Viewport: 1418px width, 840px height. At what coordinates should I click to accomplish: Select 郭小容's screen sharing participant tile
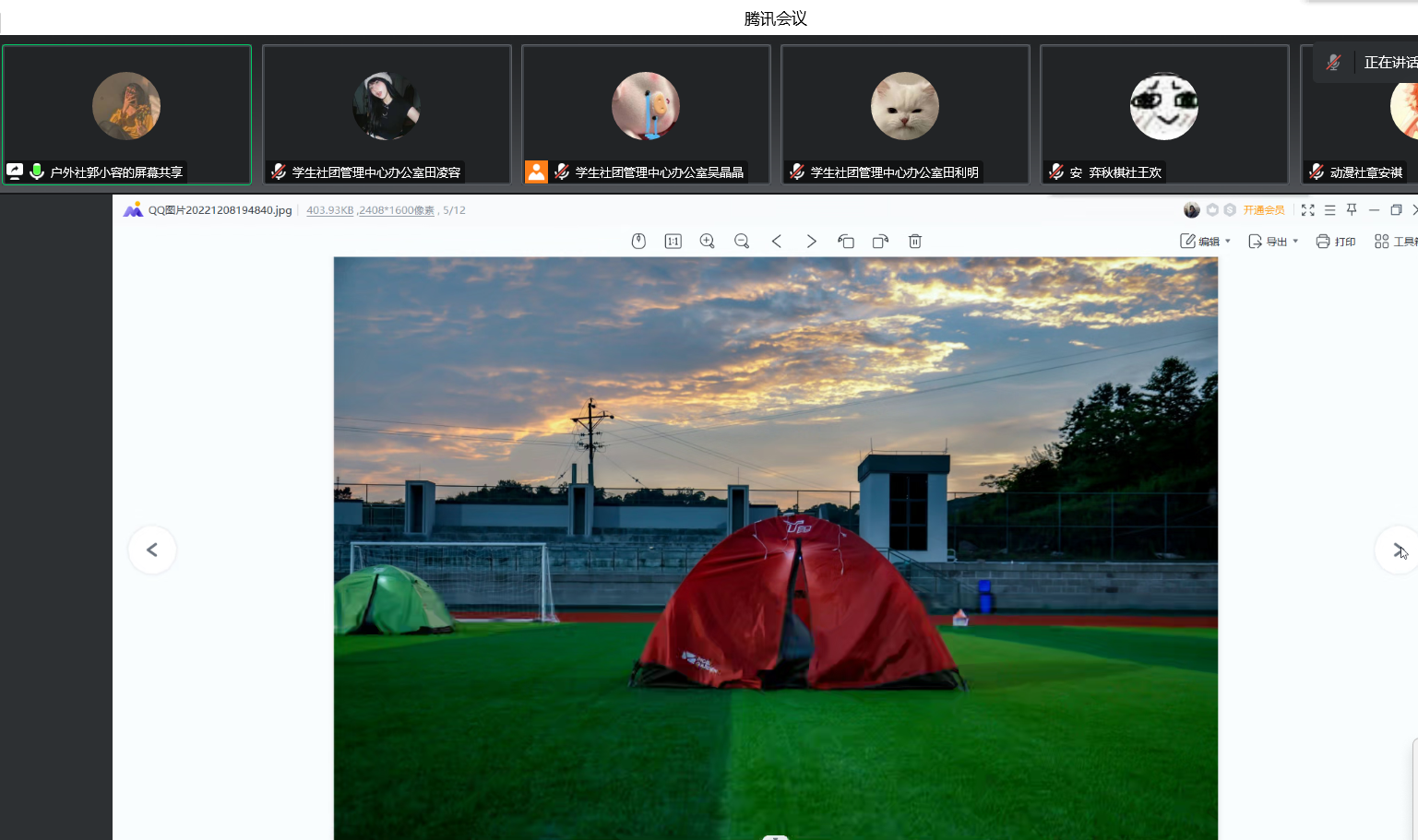[127, 114]
